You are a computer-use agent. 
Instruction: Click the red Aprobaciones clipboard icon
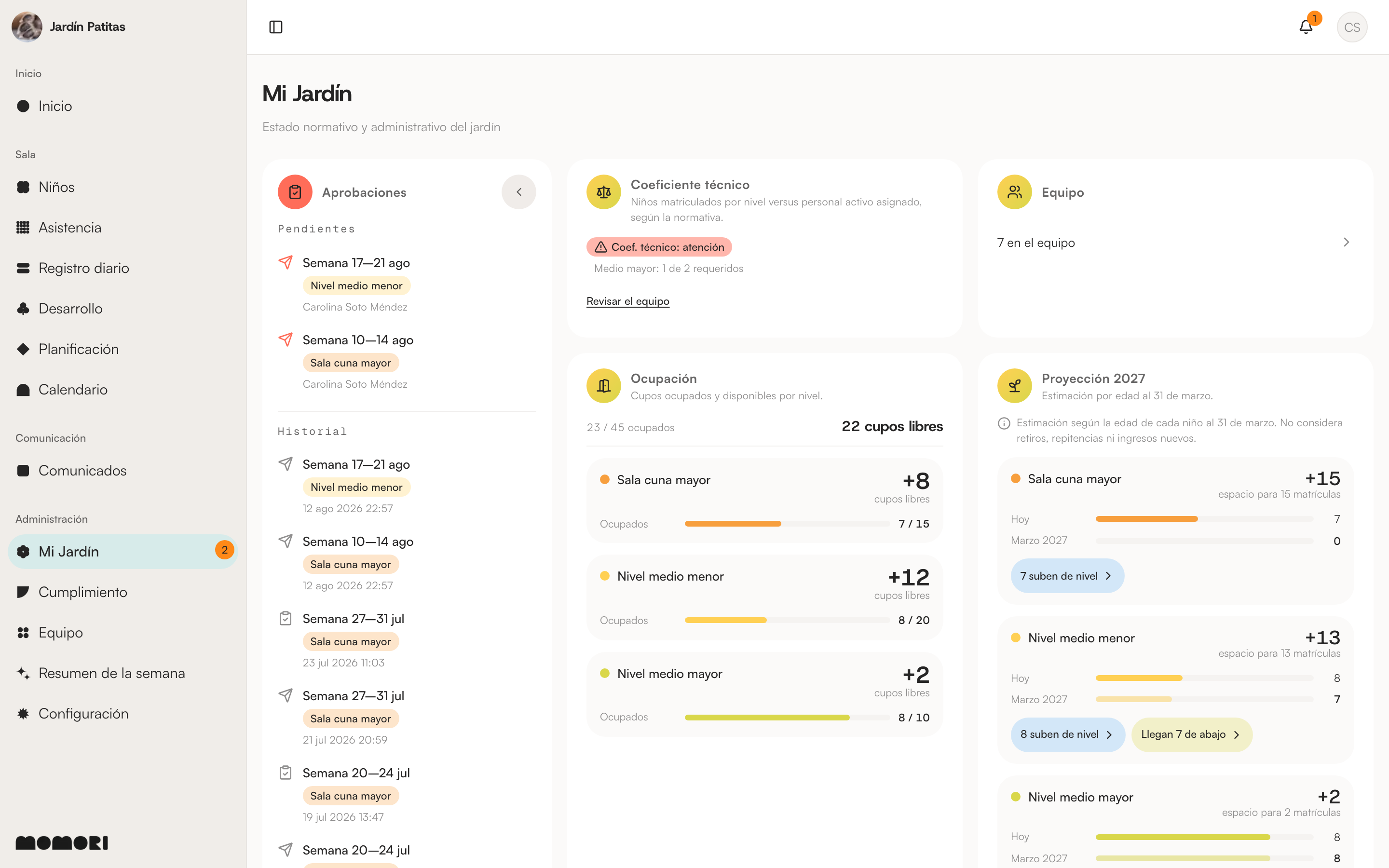tap(295, 192)
